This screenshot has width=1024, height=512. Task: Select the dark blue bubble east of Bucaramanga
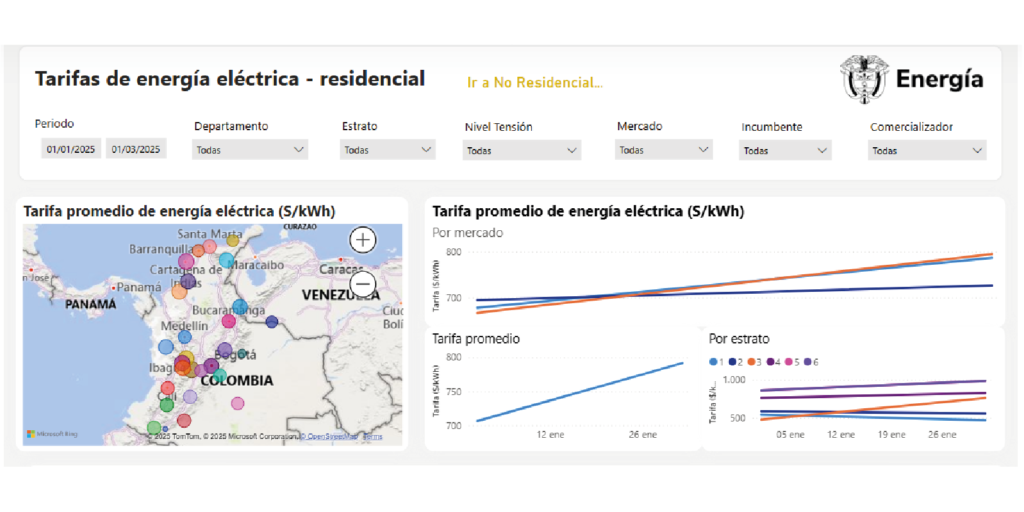pyautogui.click(x=272, y=322)
